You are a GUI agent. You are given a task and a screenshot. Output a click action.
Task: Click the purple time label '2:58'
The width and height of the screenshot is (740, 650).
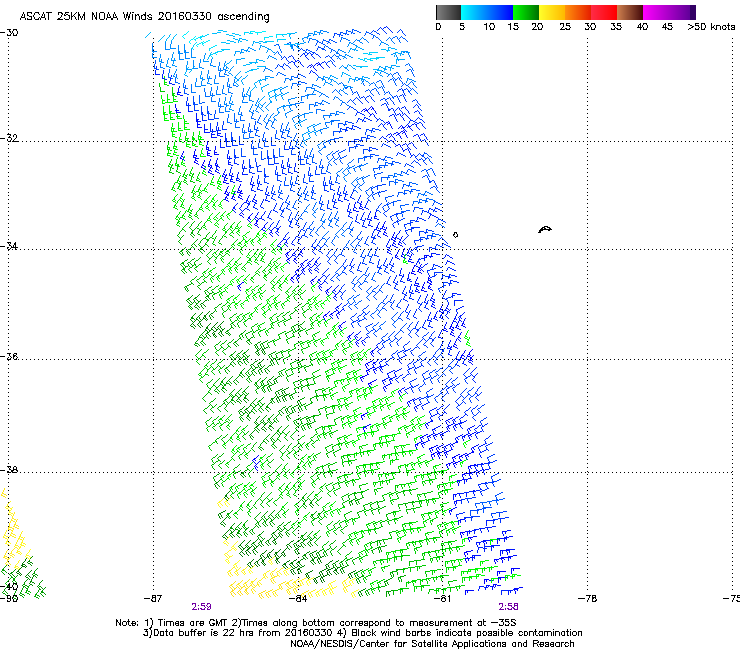click(x=508, y=607)
